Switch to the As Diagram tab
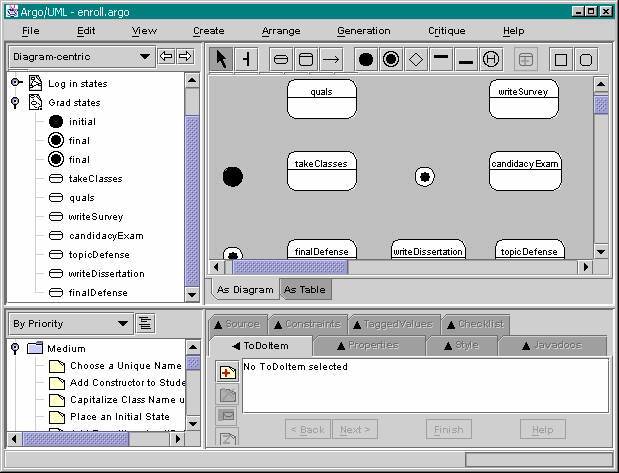The image size is (619, 473). pos(245,289)
